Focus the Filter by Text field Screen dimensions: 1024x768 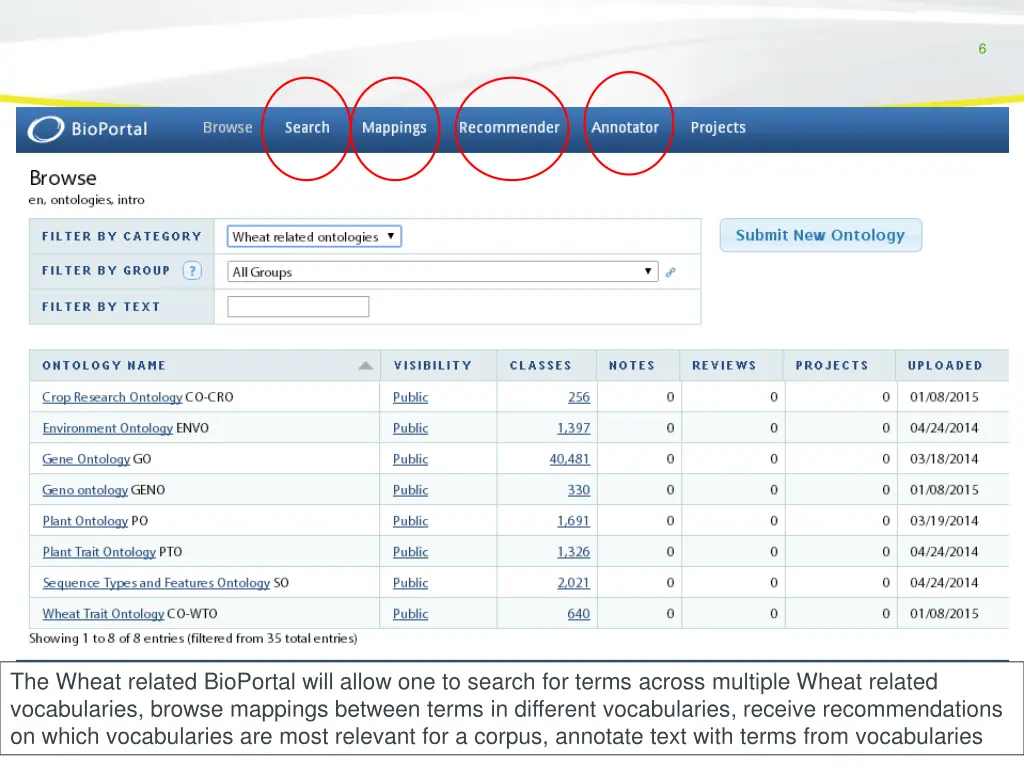[298, 306]
